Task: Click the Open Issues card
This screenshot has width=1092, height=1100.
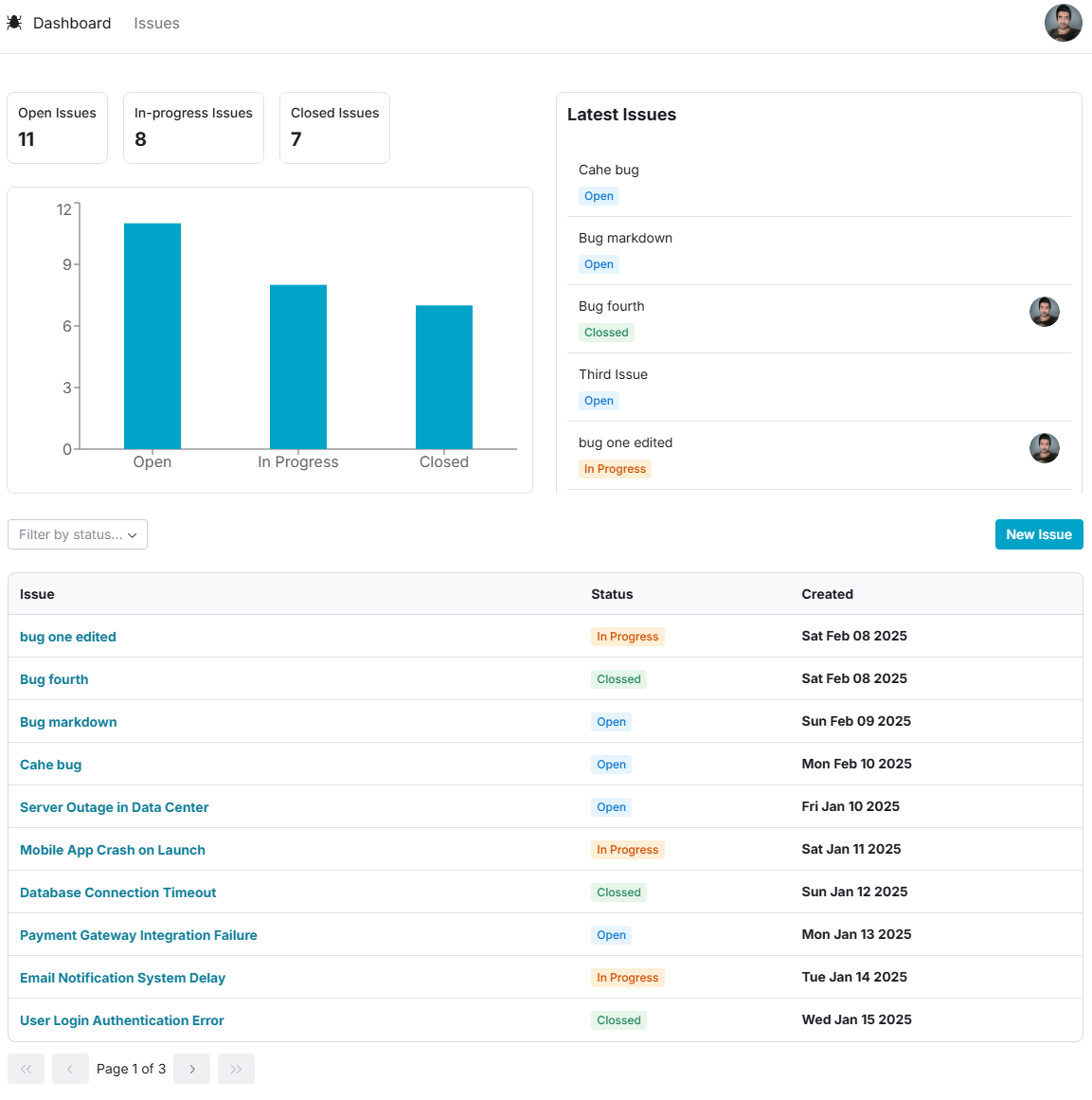Action: coord(57,127)
